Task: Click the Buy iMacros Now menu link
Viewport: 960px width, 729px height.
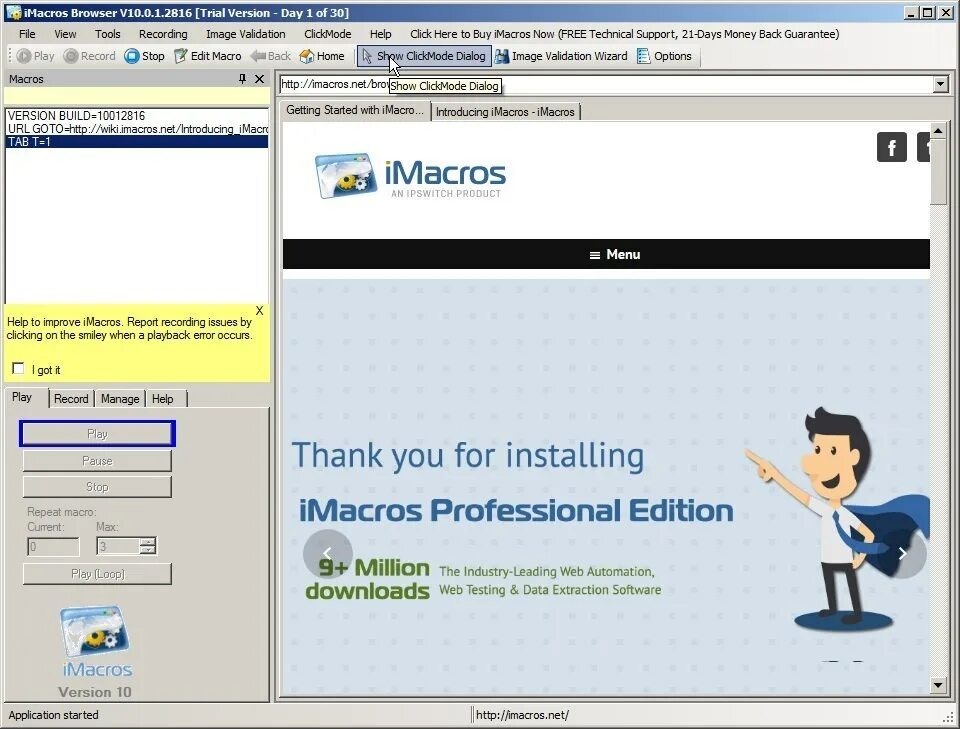Action: point(624,34)
